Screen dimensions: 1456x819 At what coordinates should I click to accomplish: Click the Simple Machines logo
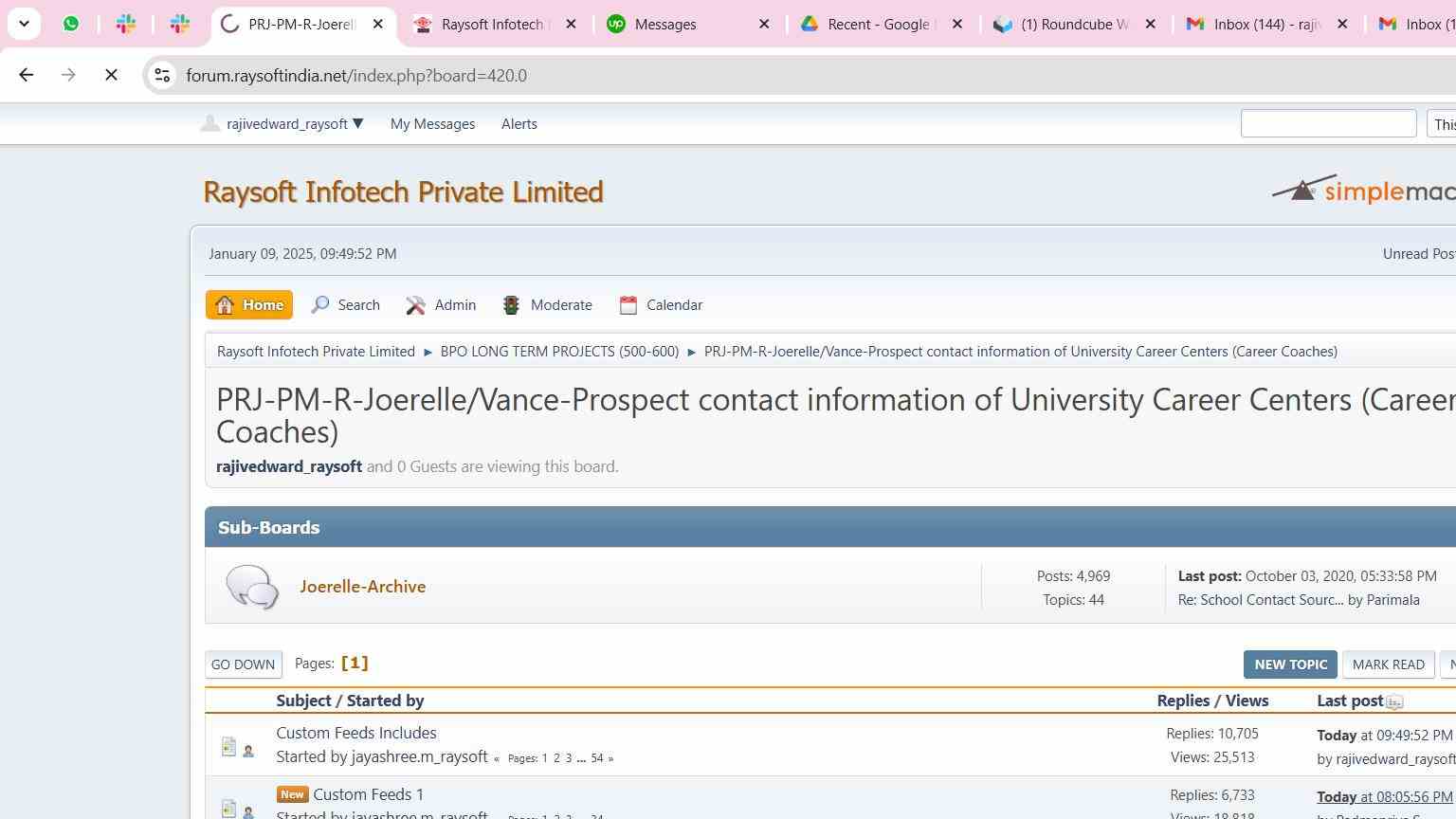1363,190
